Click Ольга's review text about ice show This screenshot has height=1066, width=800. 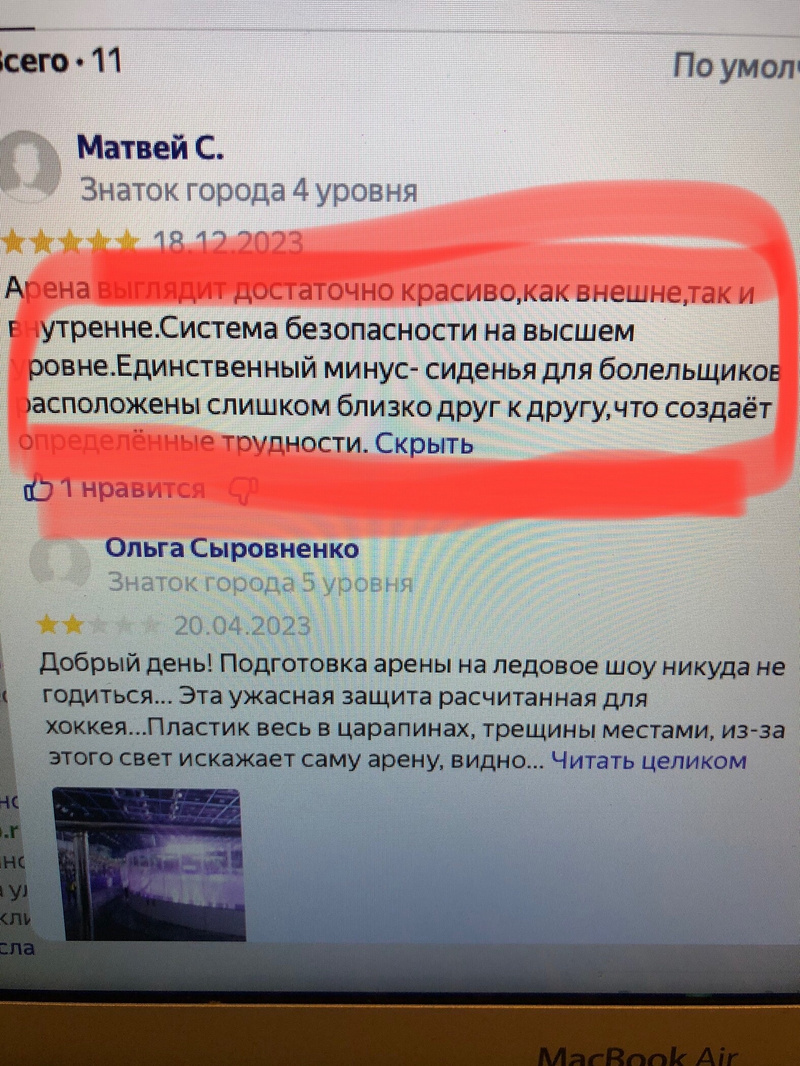(x=413, y=711)
